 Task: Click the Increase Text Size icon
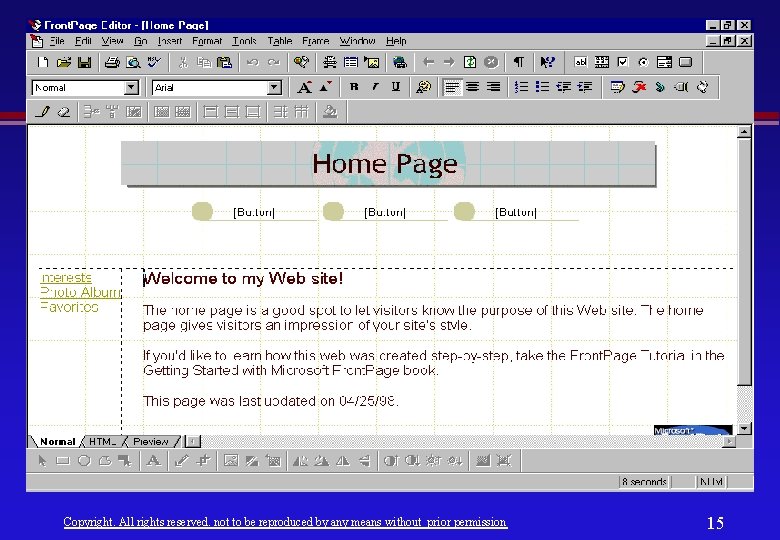point(304,87)
